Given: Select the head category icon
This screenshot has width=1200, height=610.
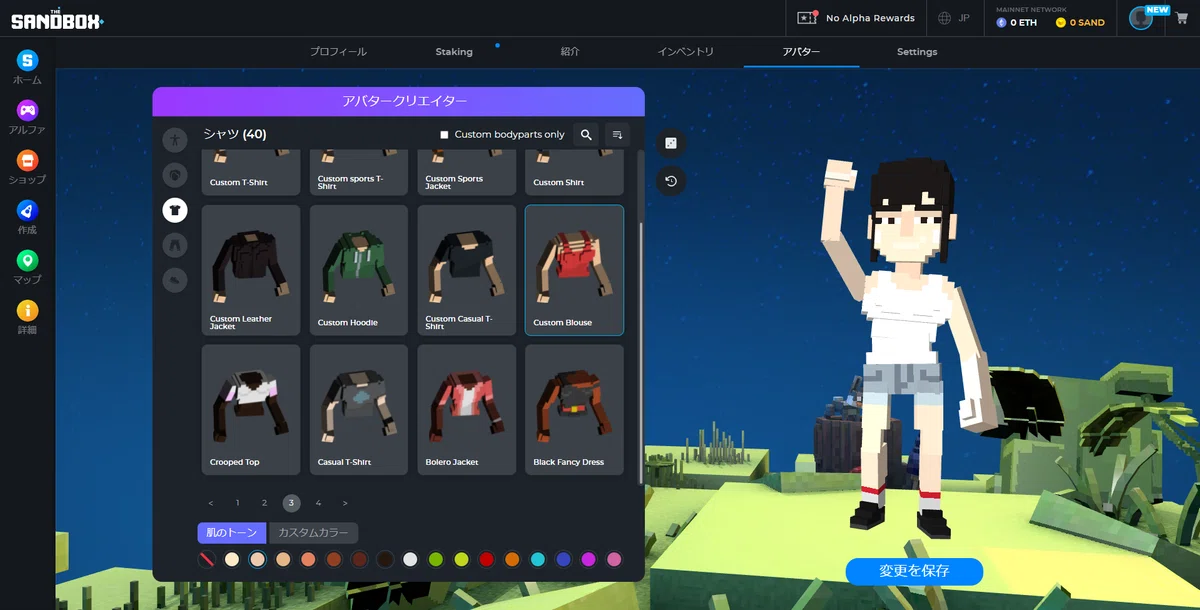Looking at the screenshot, I should tap(175, 175).
